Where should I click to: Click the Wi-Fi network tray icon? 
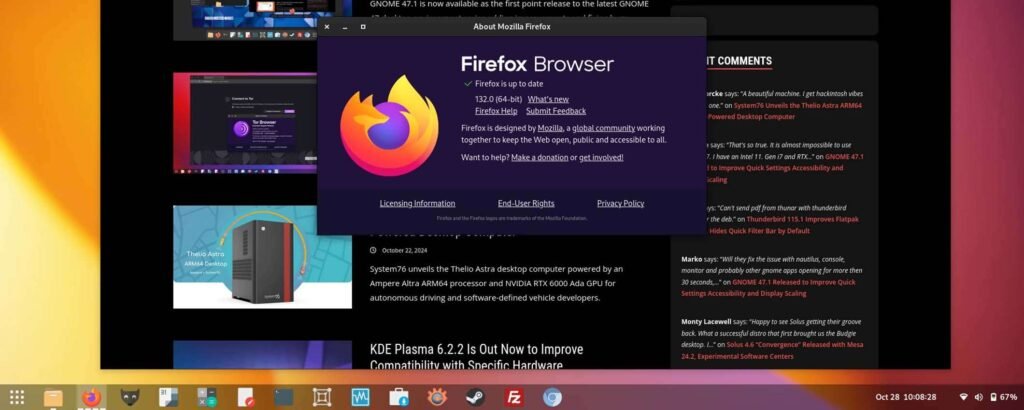tap(963, 397)
